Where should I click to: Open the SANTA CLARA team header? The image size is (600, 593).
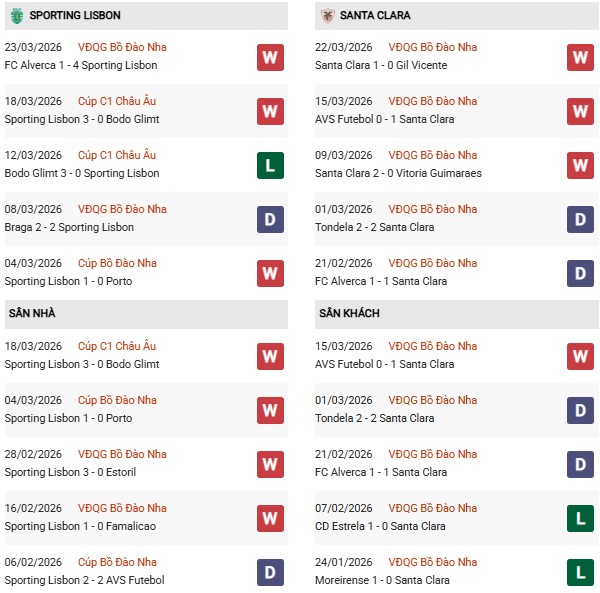pos(375,15)
